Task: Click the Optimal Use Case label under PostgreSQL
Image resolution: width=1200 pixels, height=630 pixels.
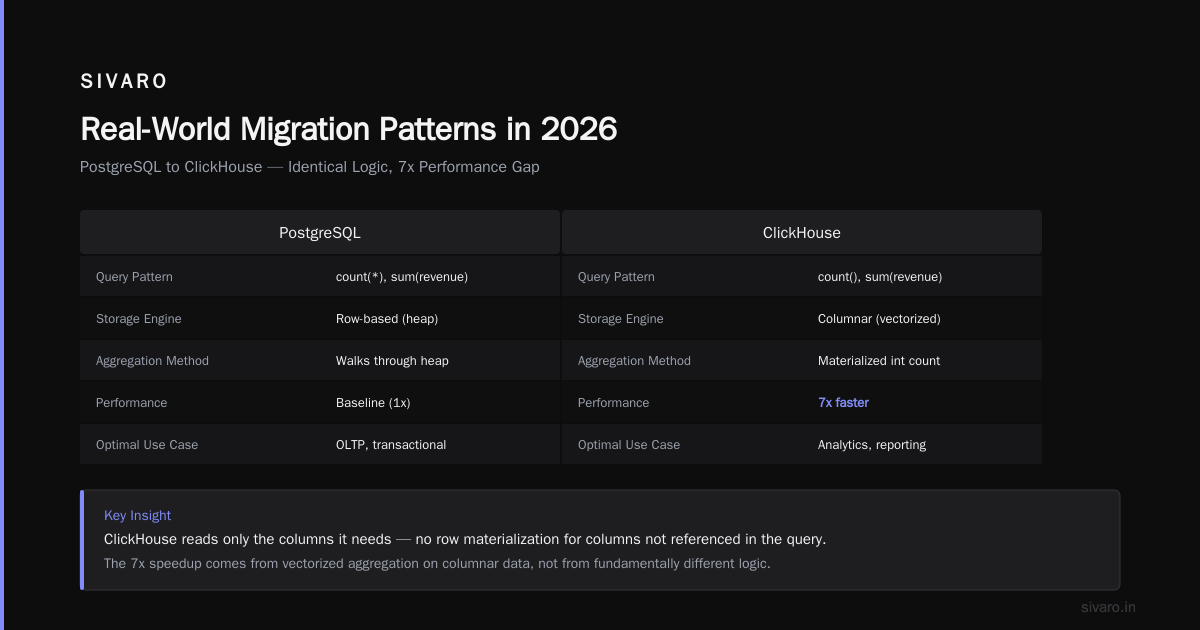Action: 147,445
